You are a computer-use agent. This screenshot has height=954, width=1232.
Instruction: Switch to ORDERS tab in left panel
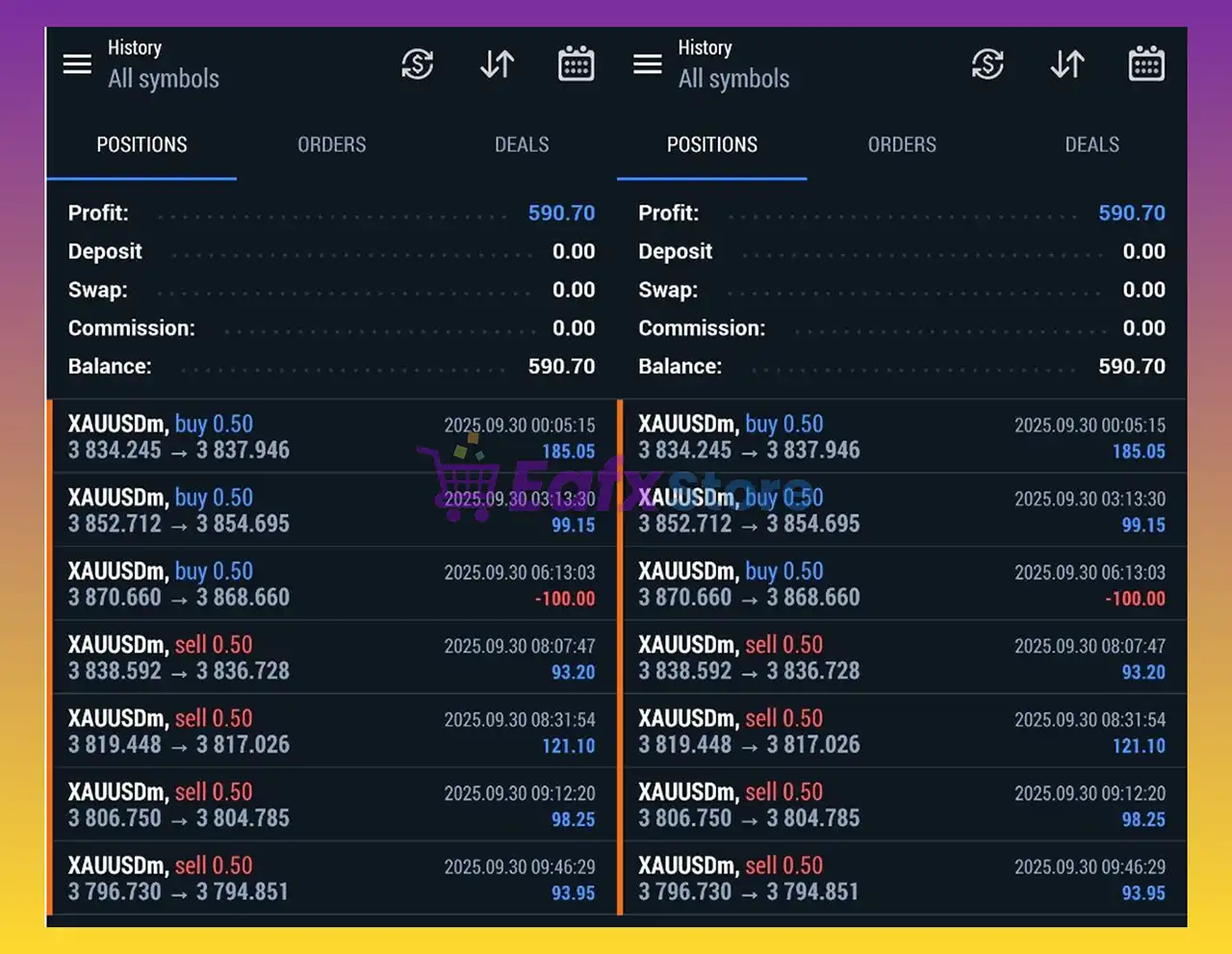[x=331, y=144]
